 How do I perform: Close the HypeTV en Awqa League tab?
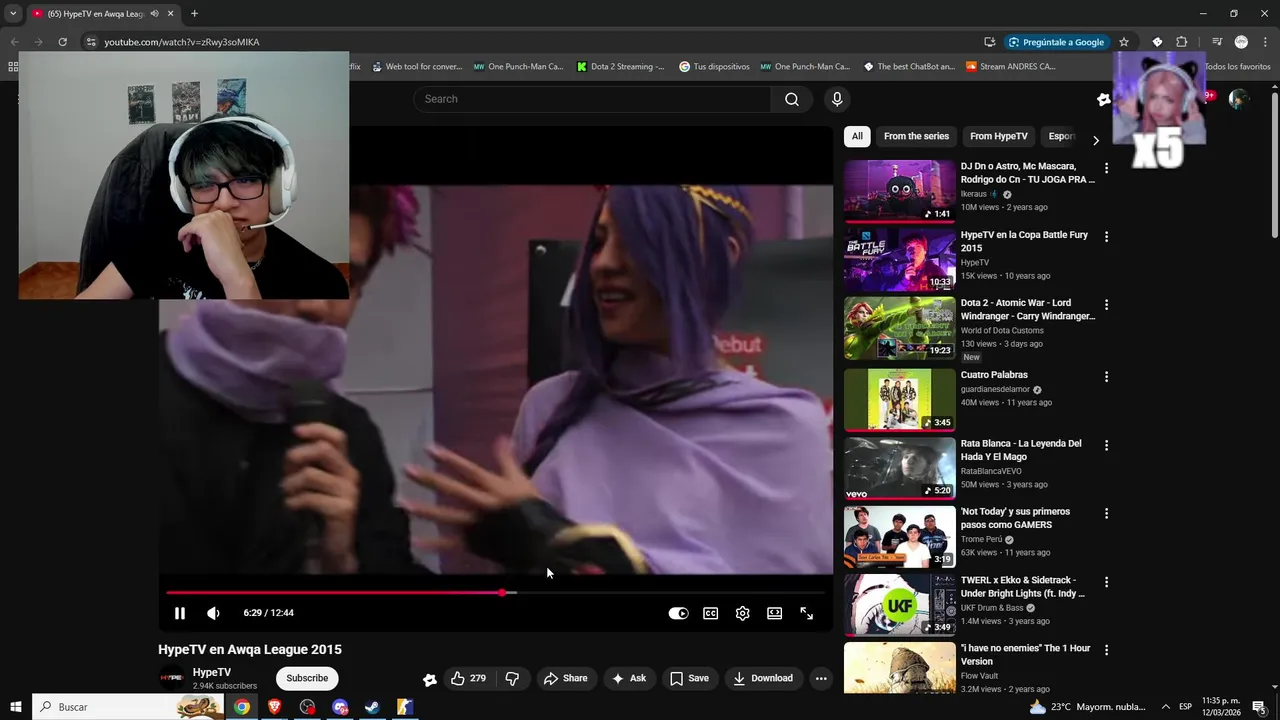tap(170, 14)
